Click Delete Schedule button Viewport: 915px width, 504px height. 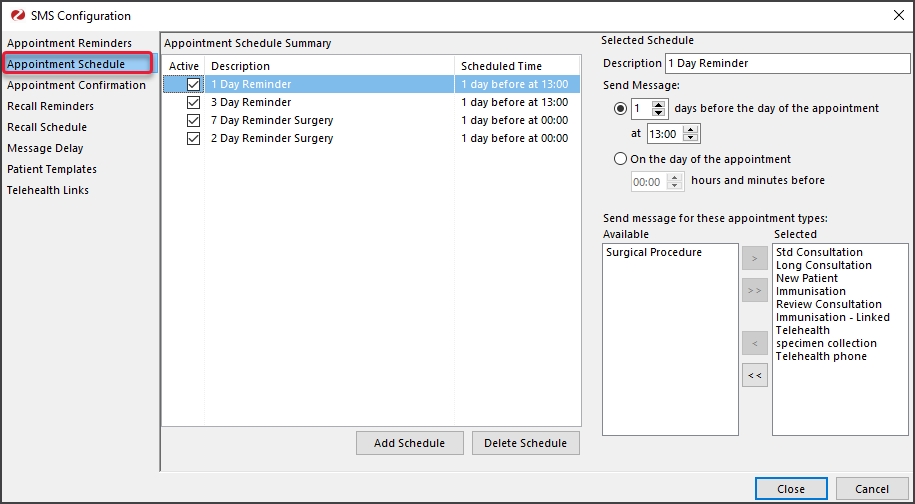point(526,443)
